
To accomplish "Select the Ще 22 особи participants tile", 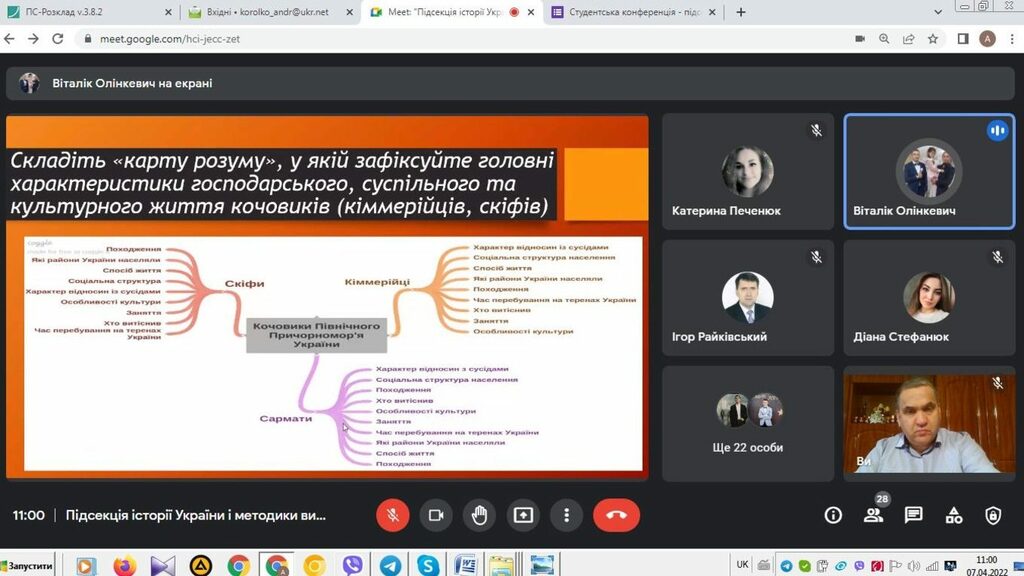I will click(748, 424).
